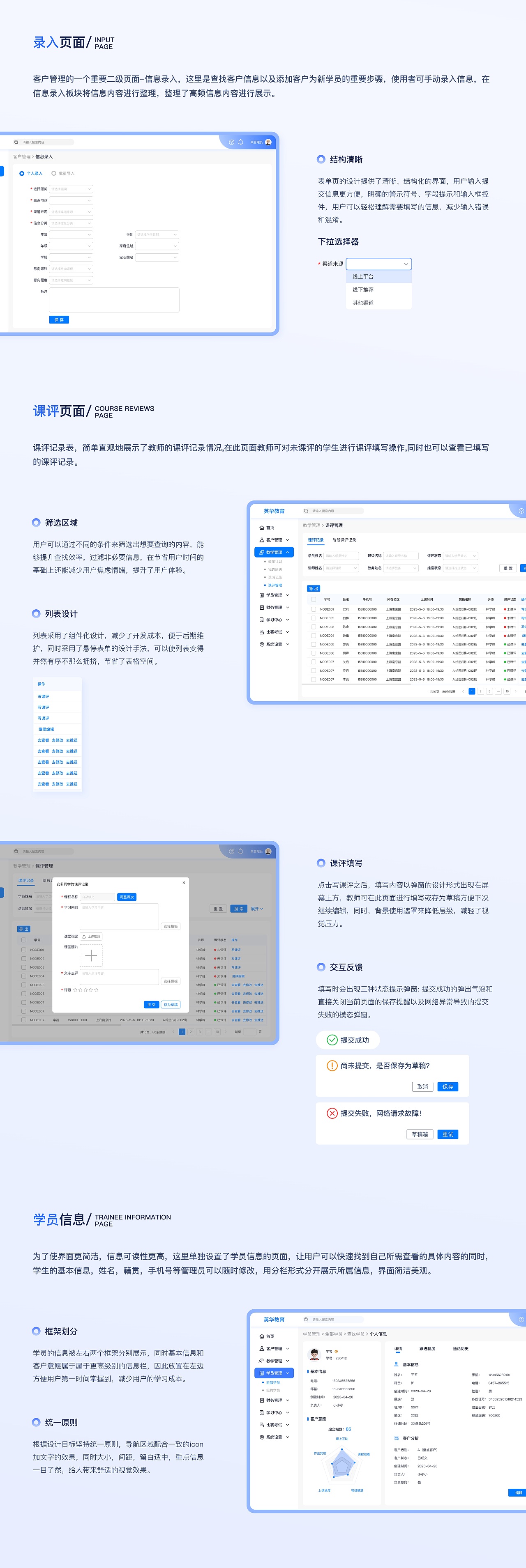Screen dimensions: 526x1568
Task: Click 草稿箱 in submit-failed prompt
Action: [419, 1134]
